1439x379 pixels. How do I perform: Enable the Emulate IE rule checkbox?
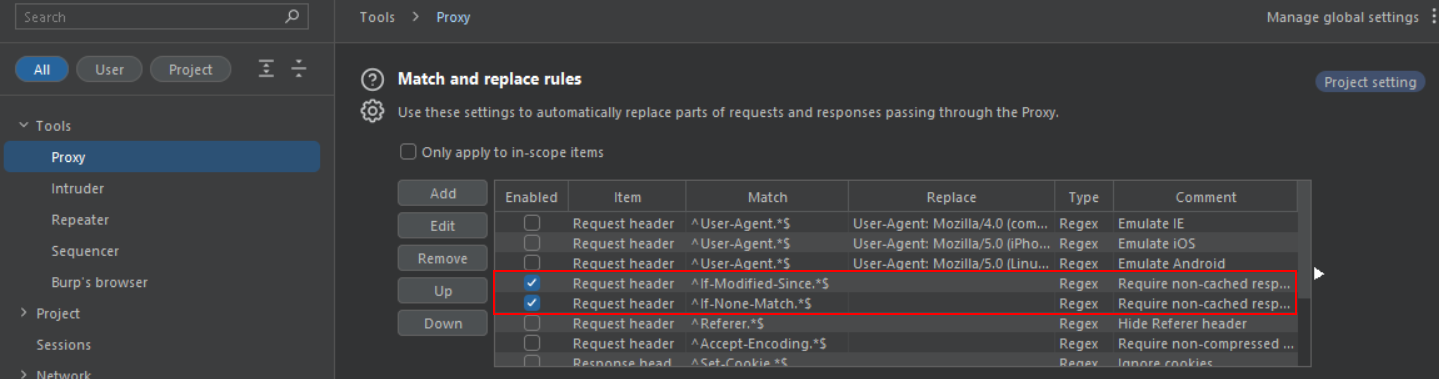click(532, 223)
